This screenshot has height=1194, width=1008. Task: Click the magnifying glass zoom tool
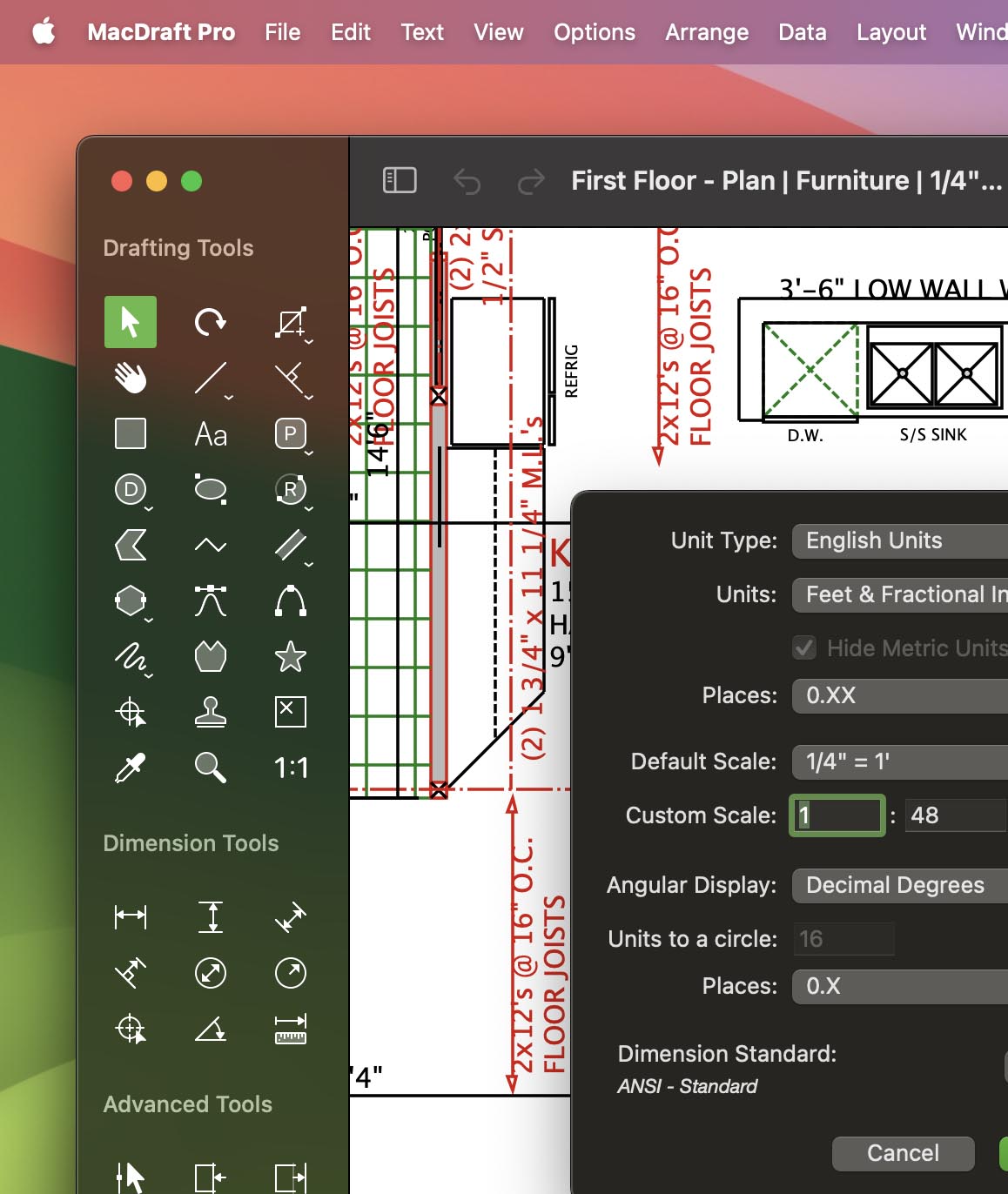pos(210,768)
